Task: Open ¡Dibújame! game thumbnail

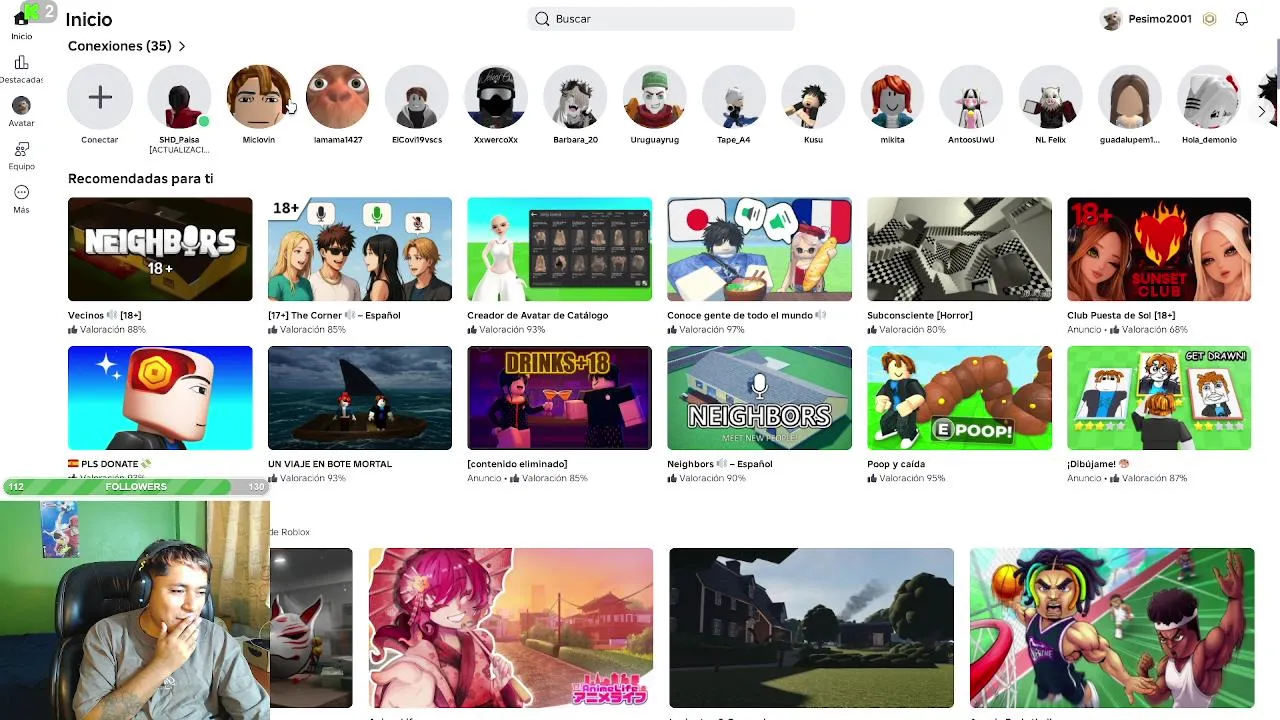Action: (1159, 398)
